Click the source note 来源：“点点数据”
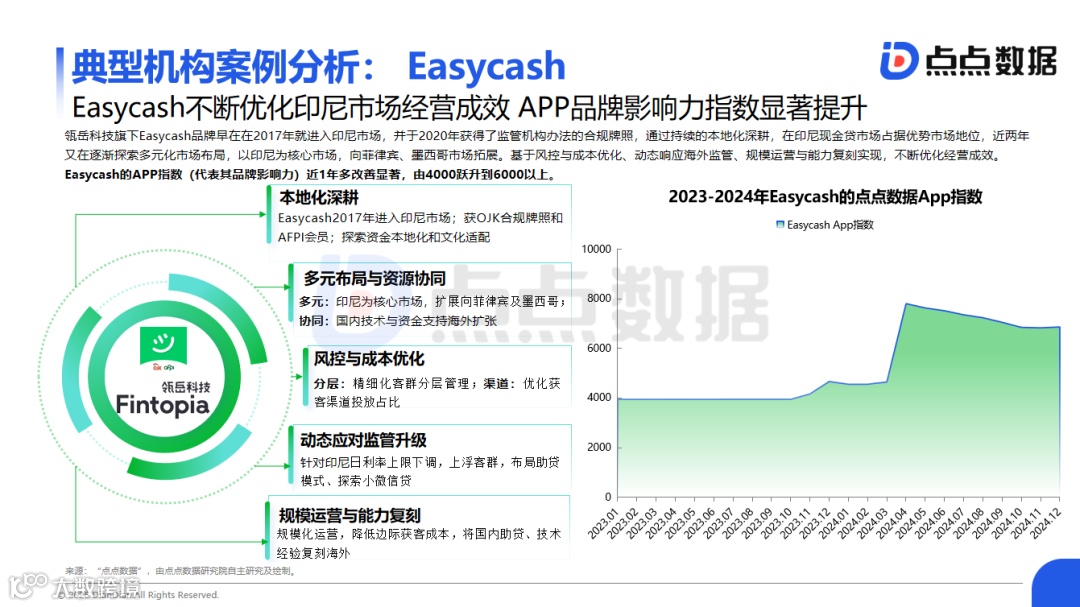Viewport: 1080px width, 607px height. pyautogui.click(x=182, y=570)
